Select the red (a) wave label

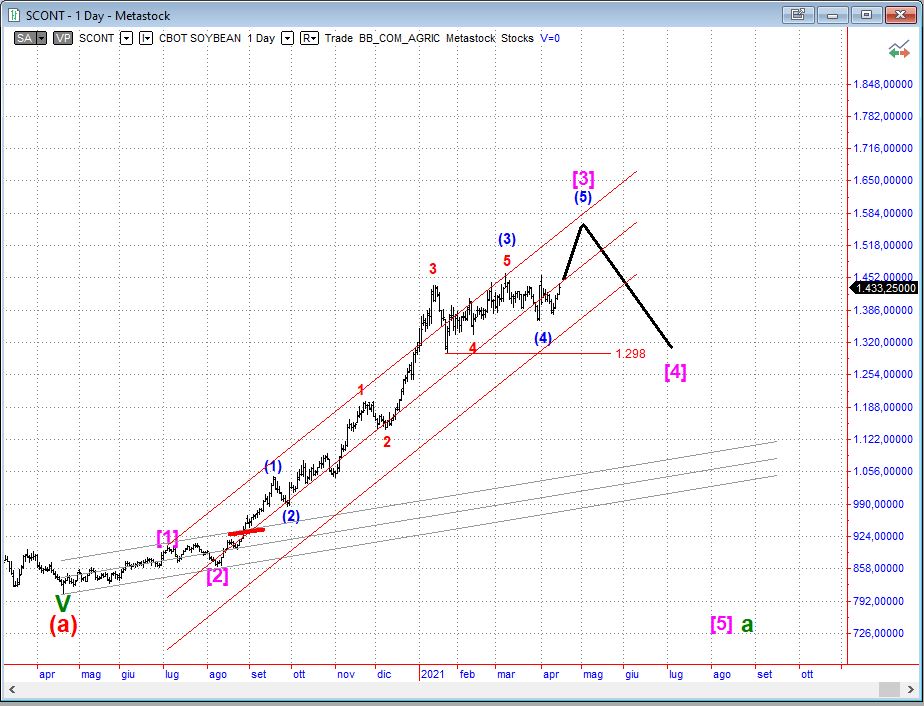pyautogui.click(x=63, y=625)
